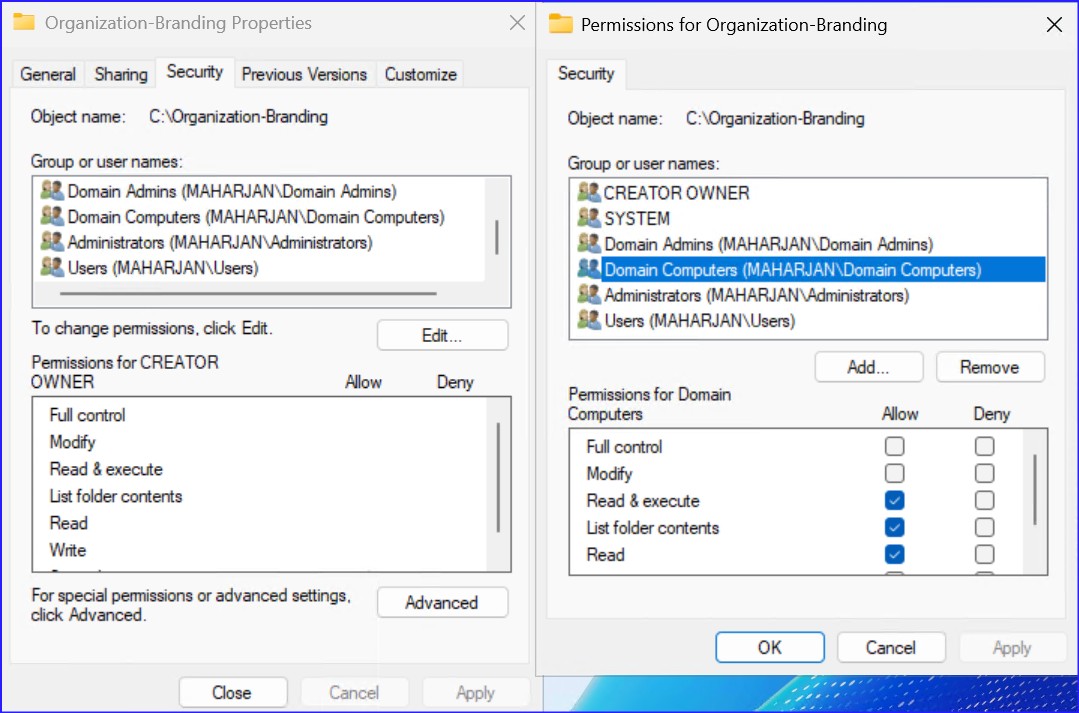Open Advanced security settings
The image size is (1079, 713).
(441, 602)
